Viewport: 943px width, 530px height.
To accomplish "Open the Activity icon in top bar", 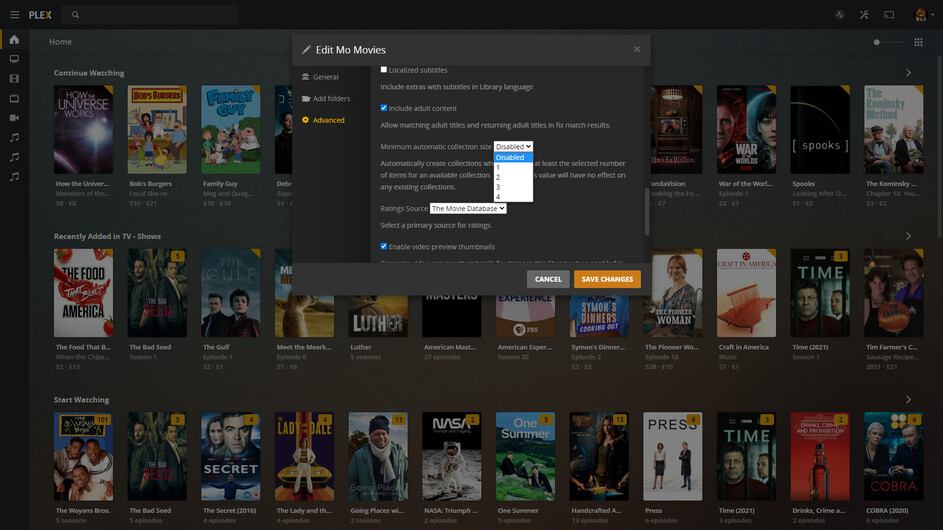I will point(840,15).
